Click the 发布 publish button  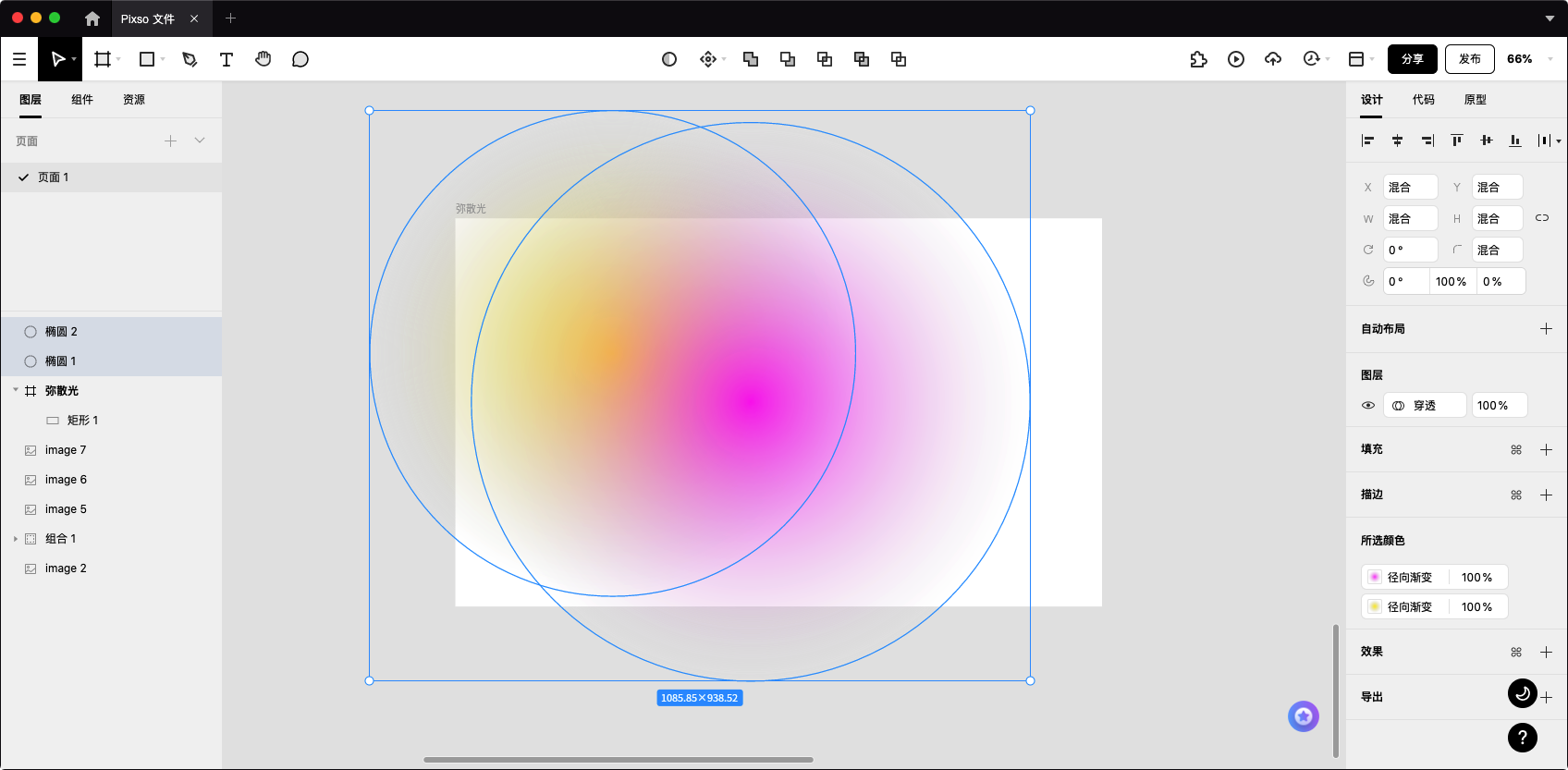(x=1470, y=59)
